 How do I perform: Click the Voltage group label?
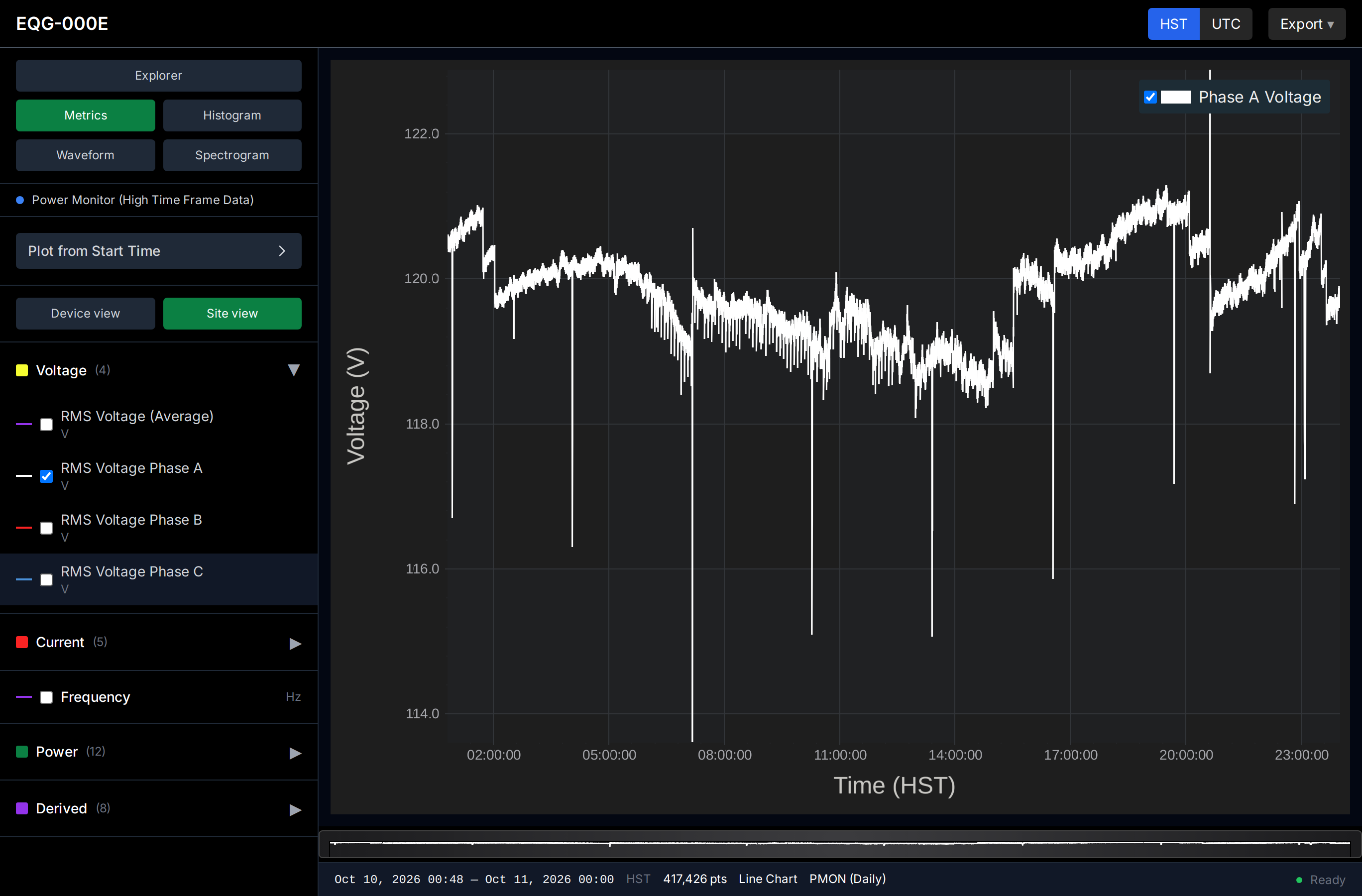tap(61, 370)
